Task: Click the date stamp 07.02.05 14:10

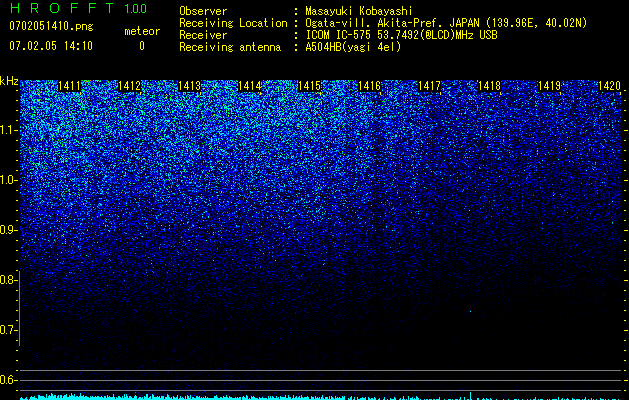Action: 51,46
